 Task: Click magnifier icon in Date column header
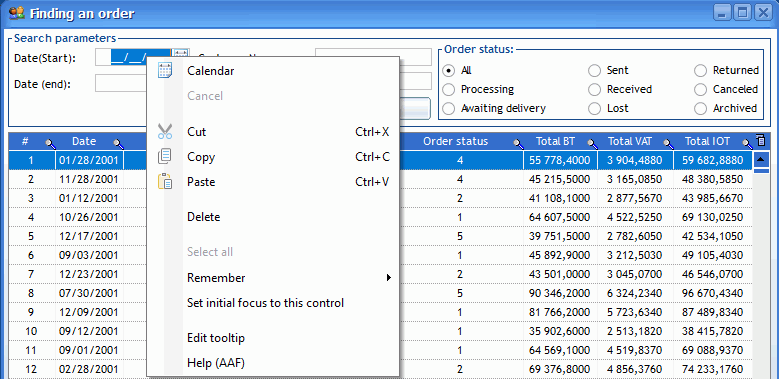pyautogui.click(x=118, y=144)
